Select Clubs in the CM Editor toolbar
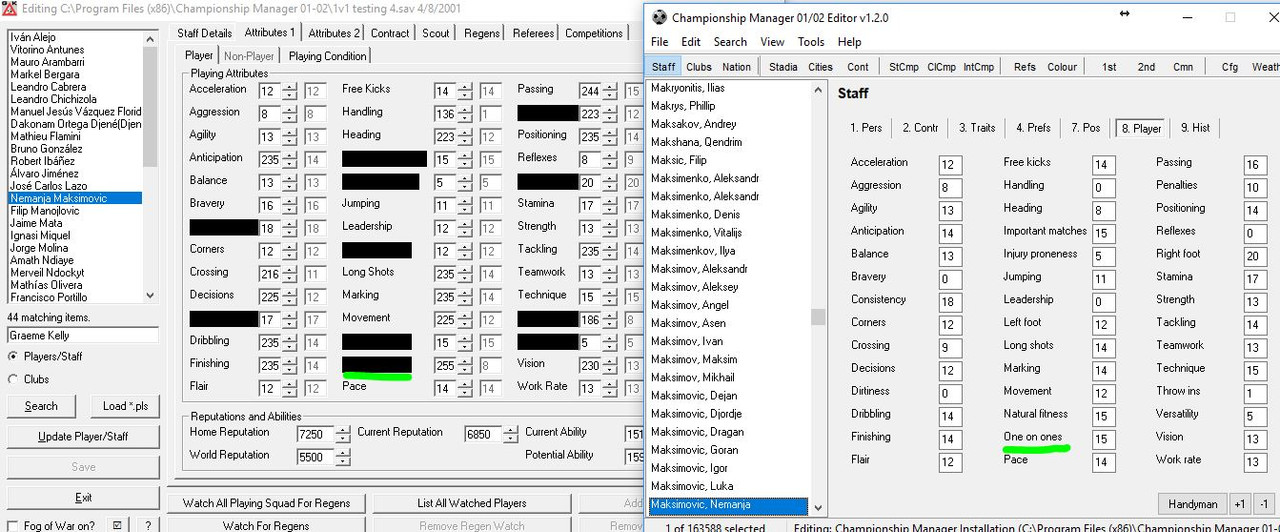The width and height of the screenshot is (1280, 532). (x=699, y=67)
